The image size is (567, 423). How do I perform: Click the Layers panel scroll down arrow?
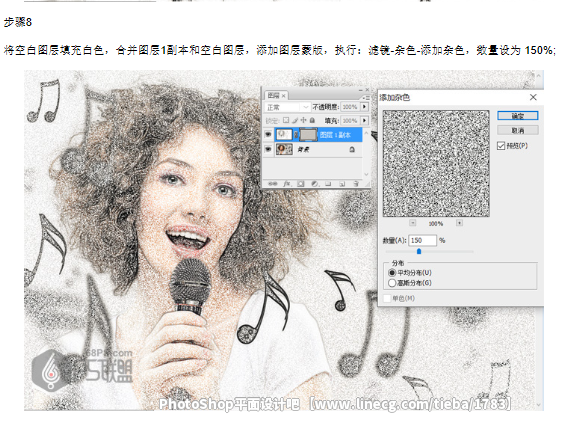pyautogui.click(x=366, y=174)
